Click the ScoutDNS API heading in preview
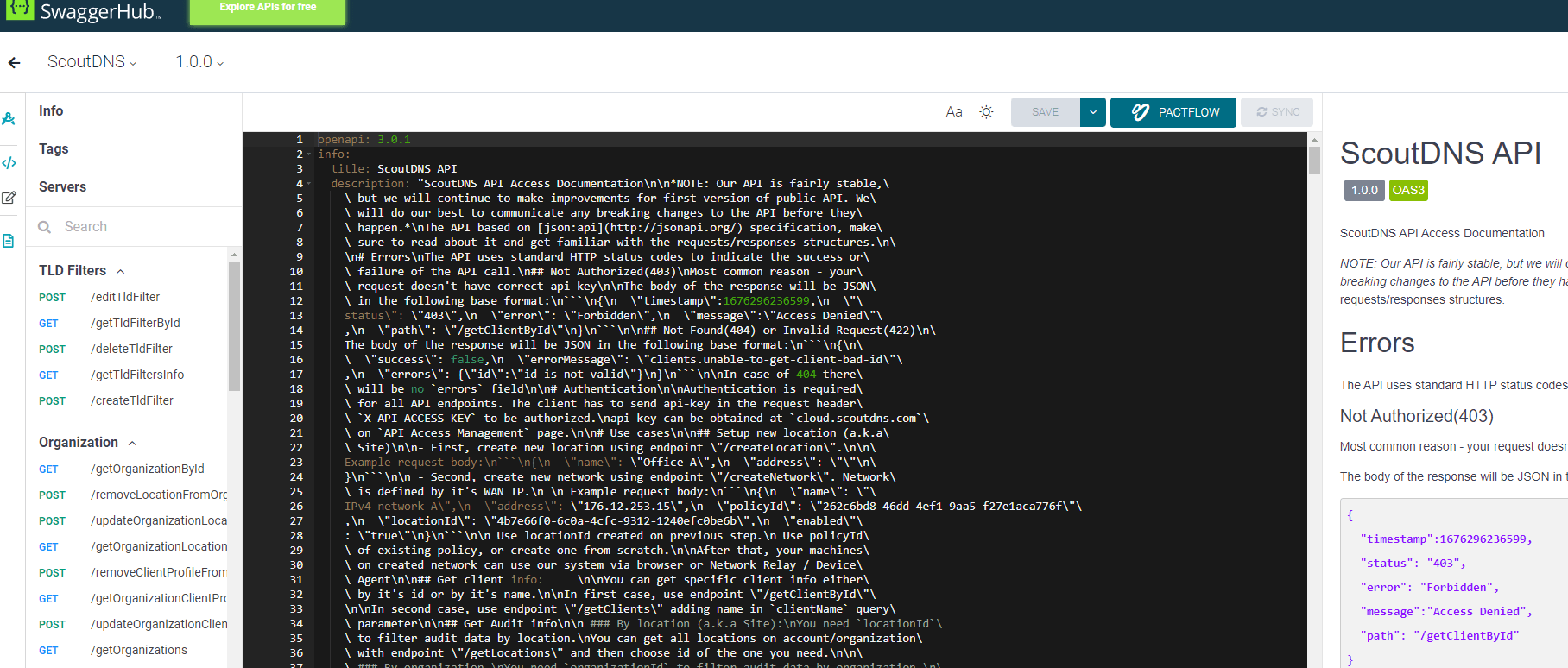The width and height of the screenshot is (1568, 668). [x=1440, y=153]
